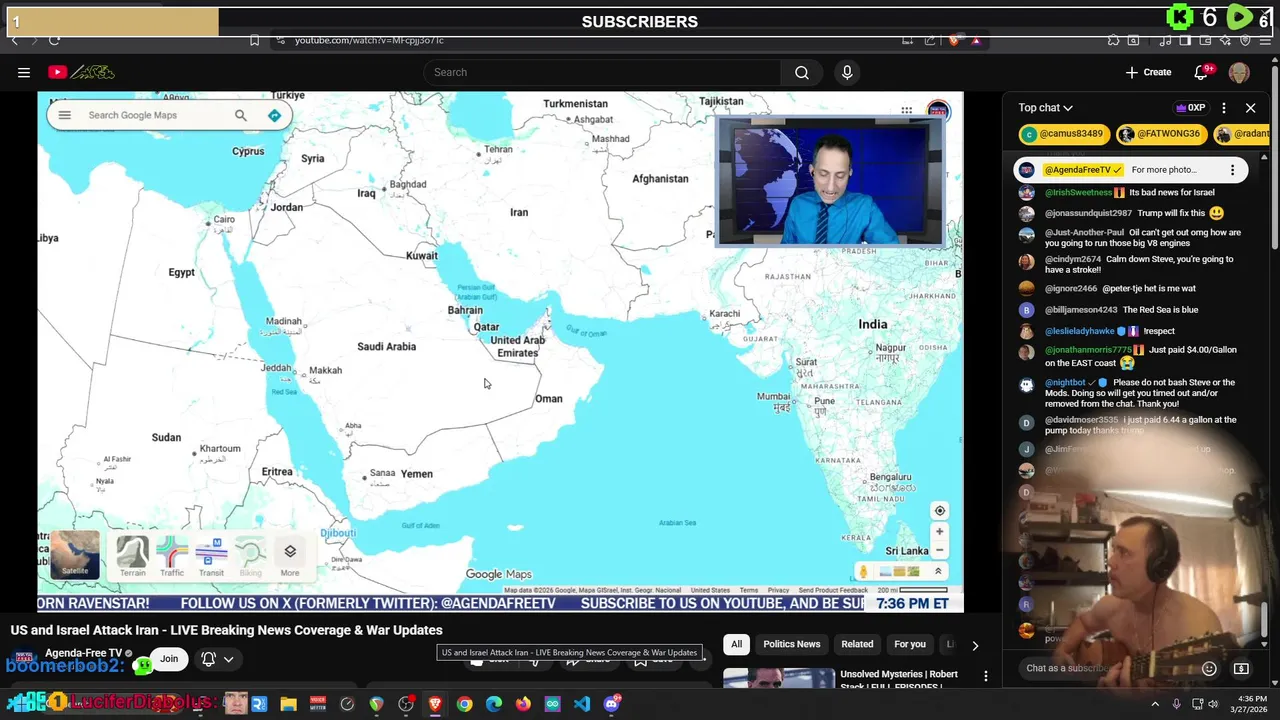
Task: Click the @camus83489 chat chip
Action: coord(1063,134)
